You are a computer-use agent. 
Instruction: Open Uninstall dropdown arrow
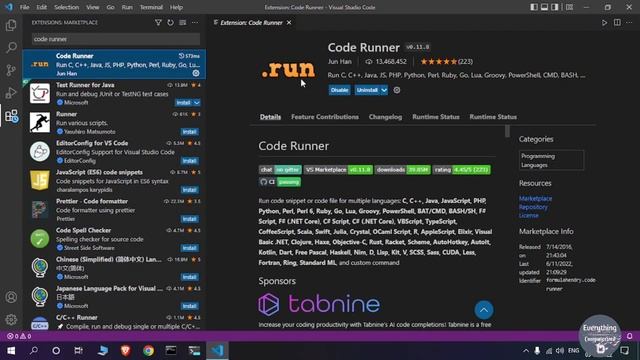[384, 90]
